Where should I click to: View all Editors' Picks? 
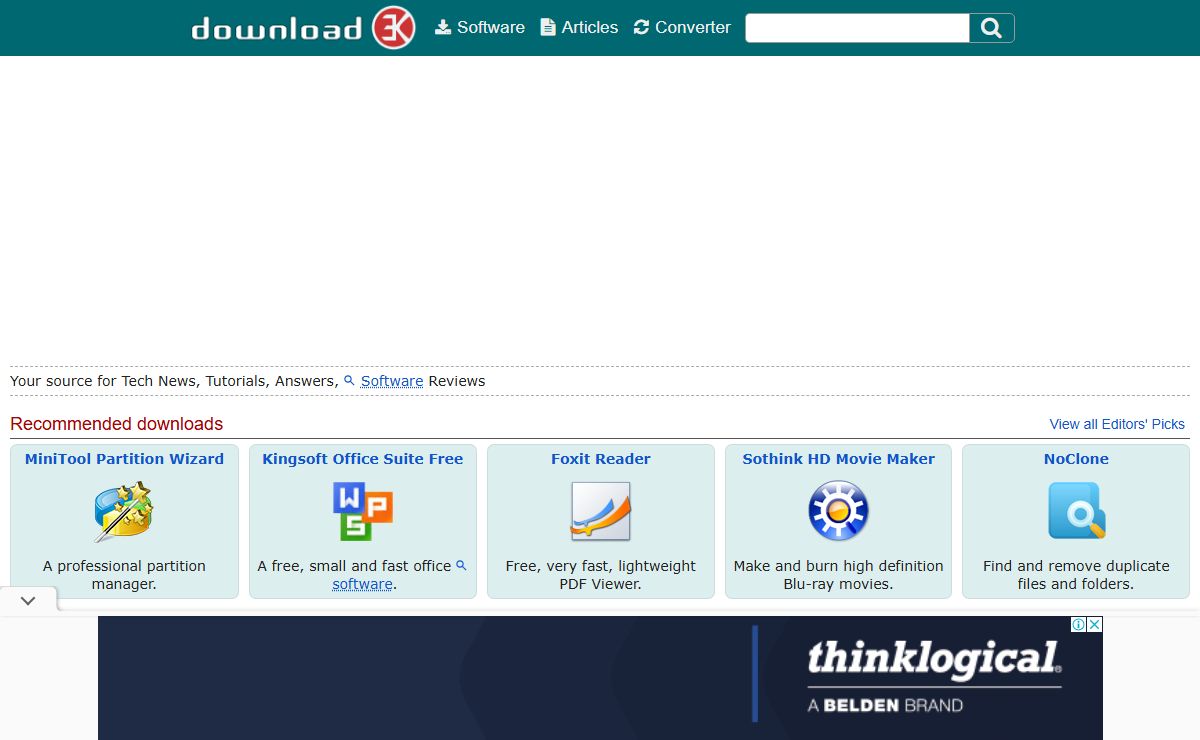coord(1117,424)
